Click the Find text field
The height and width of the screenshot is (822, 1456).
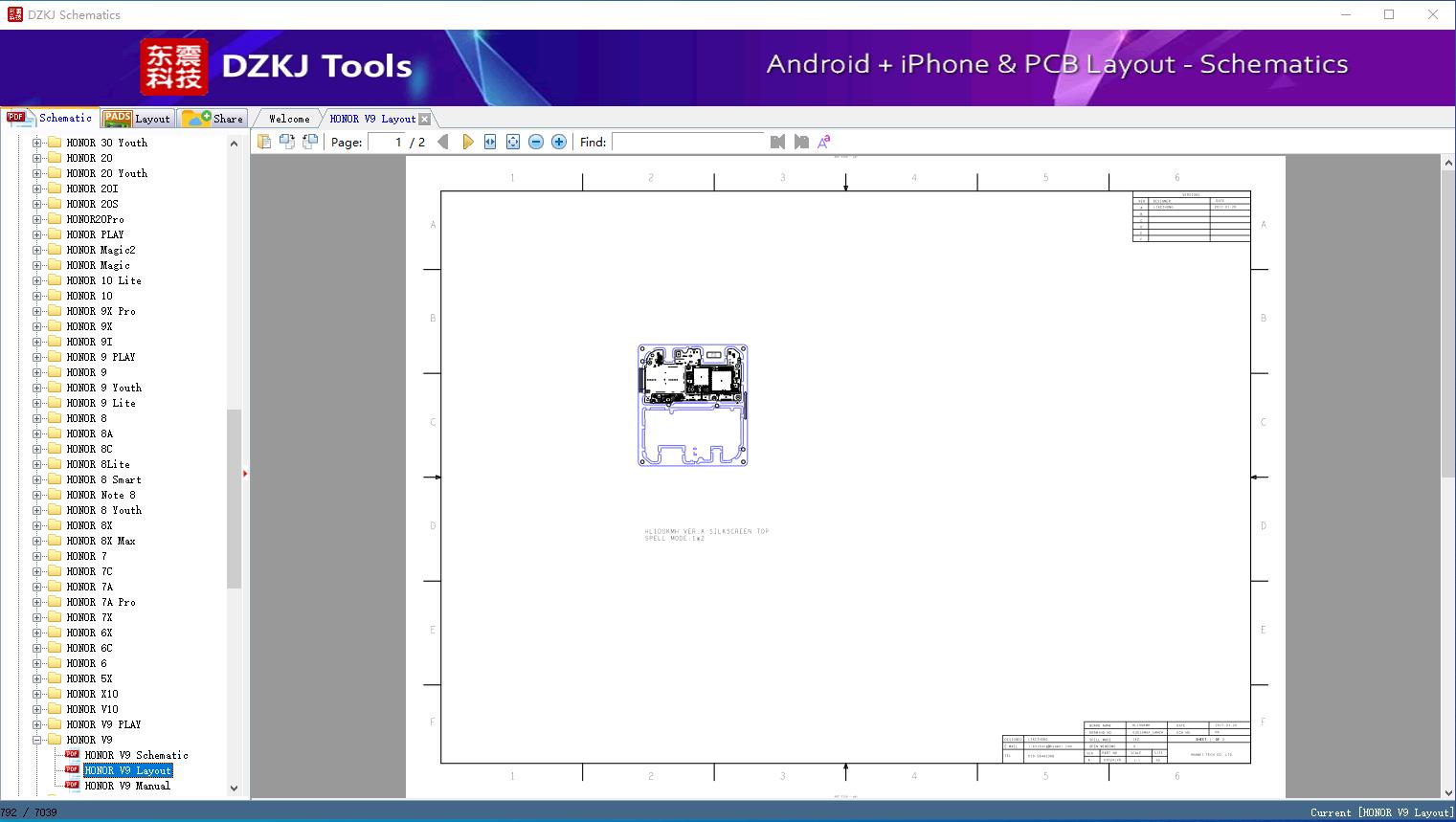coord(689,142)
